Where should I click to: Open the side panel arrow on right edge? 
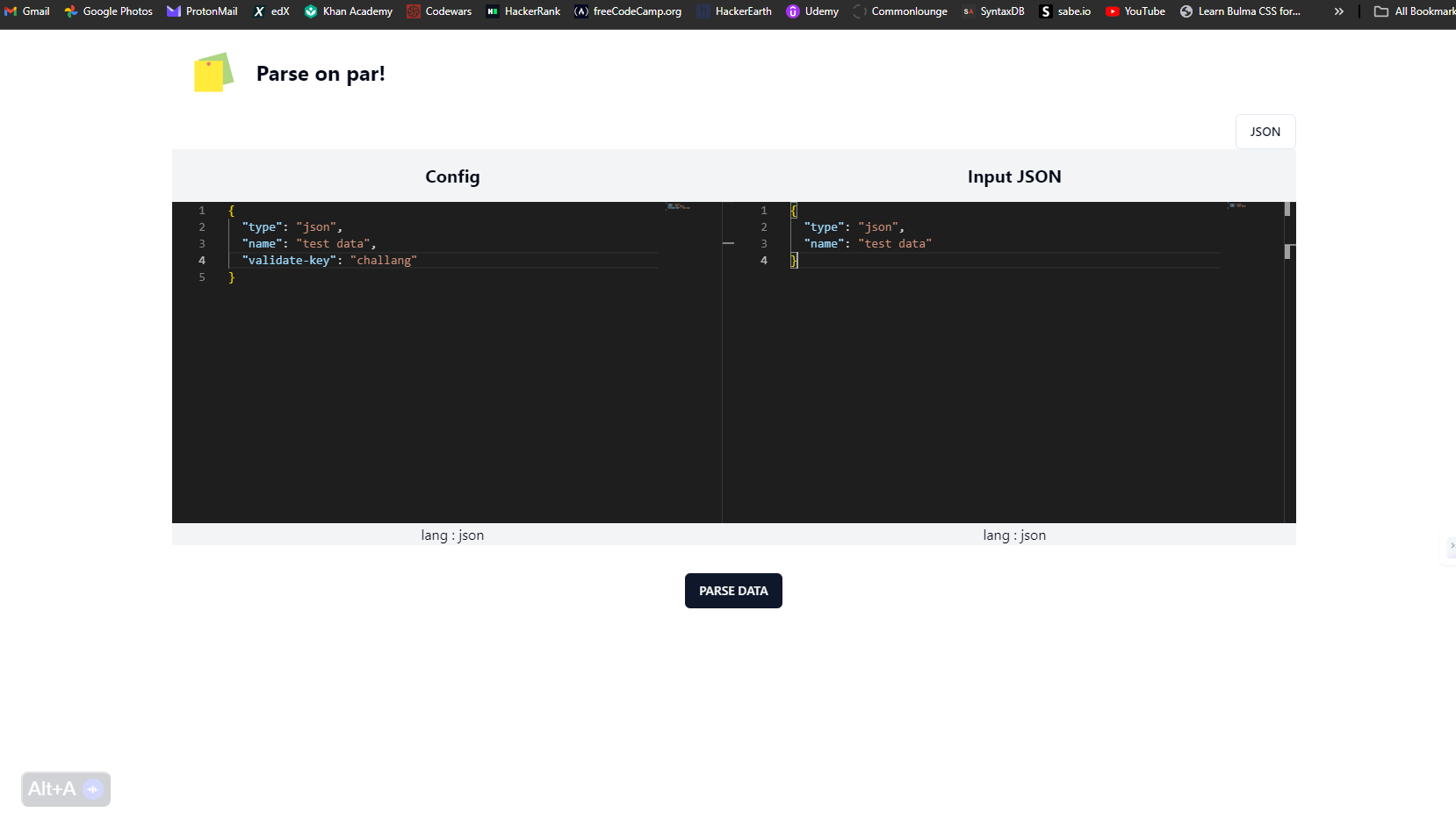point(1450,546)
